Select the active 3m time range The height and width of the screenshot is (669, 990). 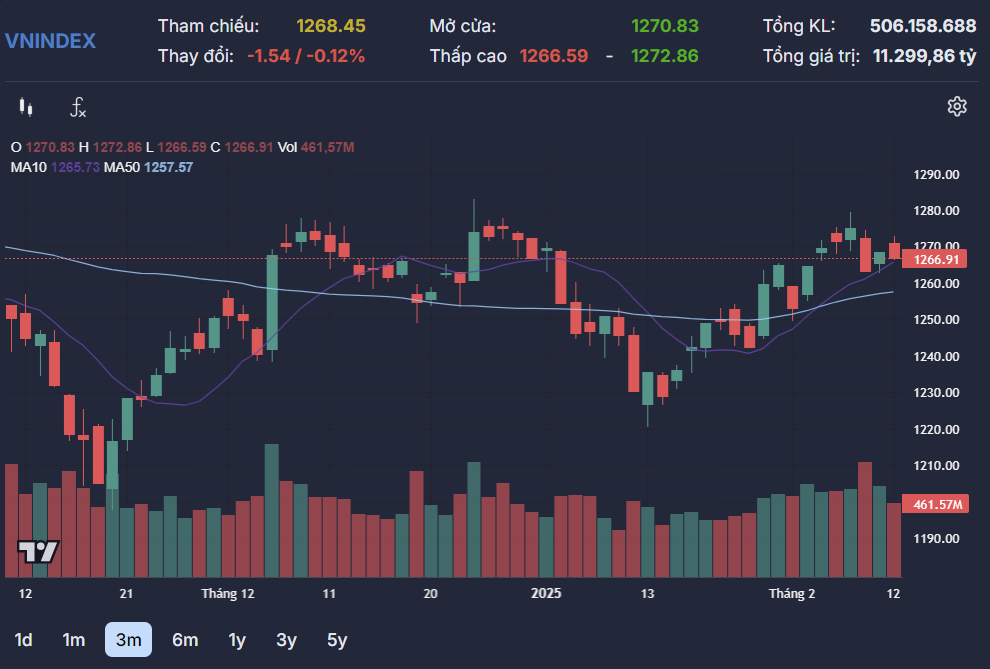point(128,640)
